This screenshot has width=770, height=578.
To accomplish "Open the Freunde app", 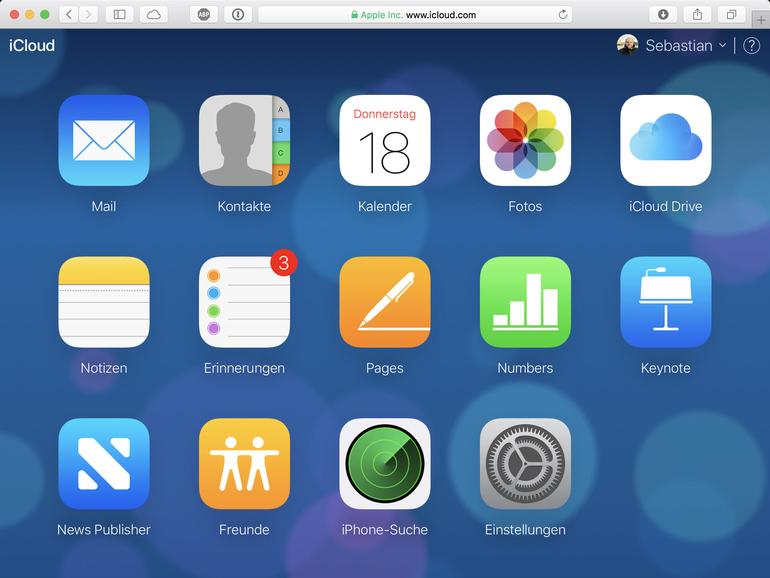I will [x=244, y=464].
